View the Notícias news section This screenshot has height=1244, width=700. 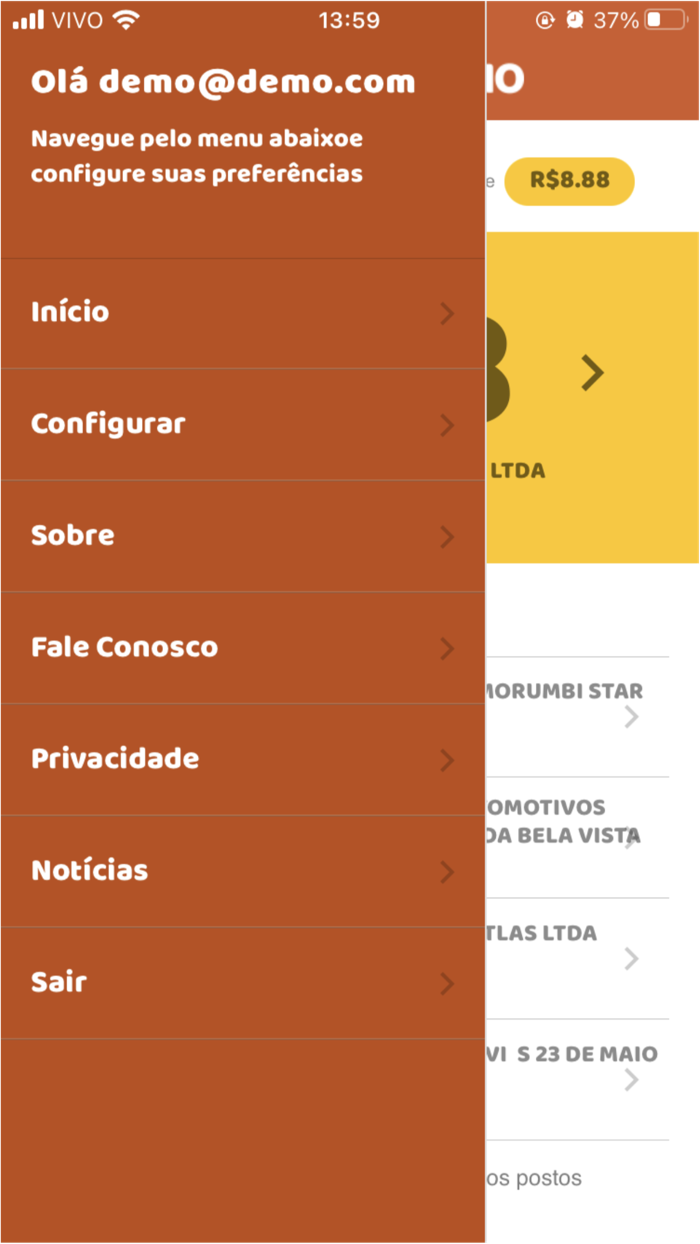click(x=87, y=870)
